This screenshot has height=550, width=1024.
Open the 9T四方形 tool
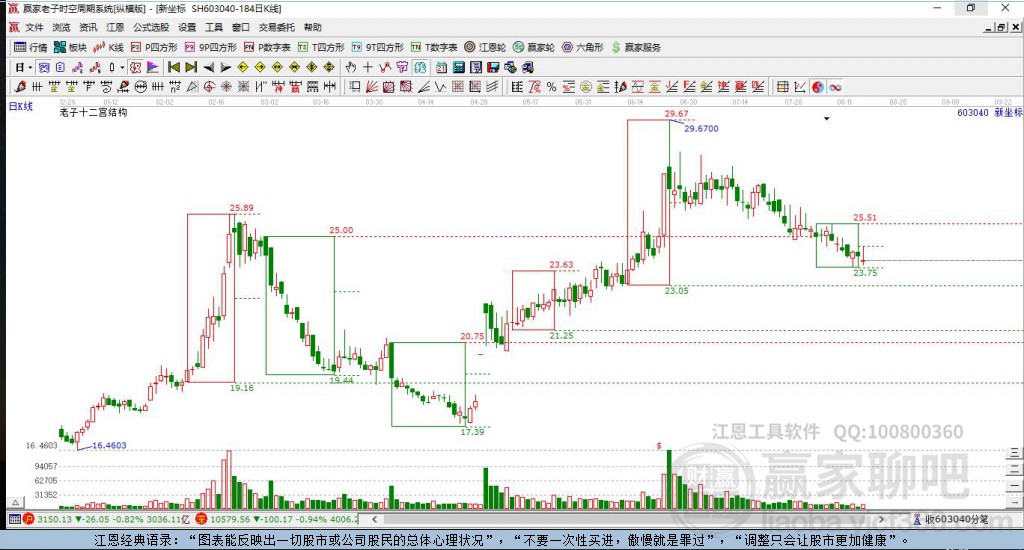(x=377, y=47)
